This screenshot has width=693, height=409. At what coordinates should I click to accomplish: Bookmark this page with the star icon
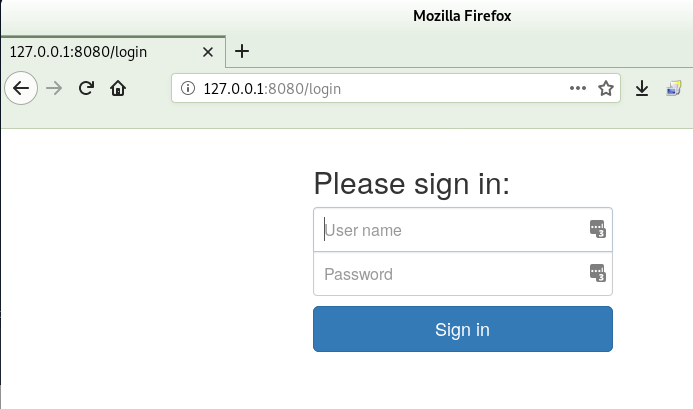(606, 88)
